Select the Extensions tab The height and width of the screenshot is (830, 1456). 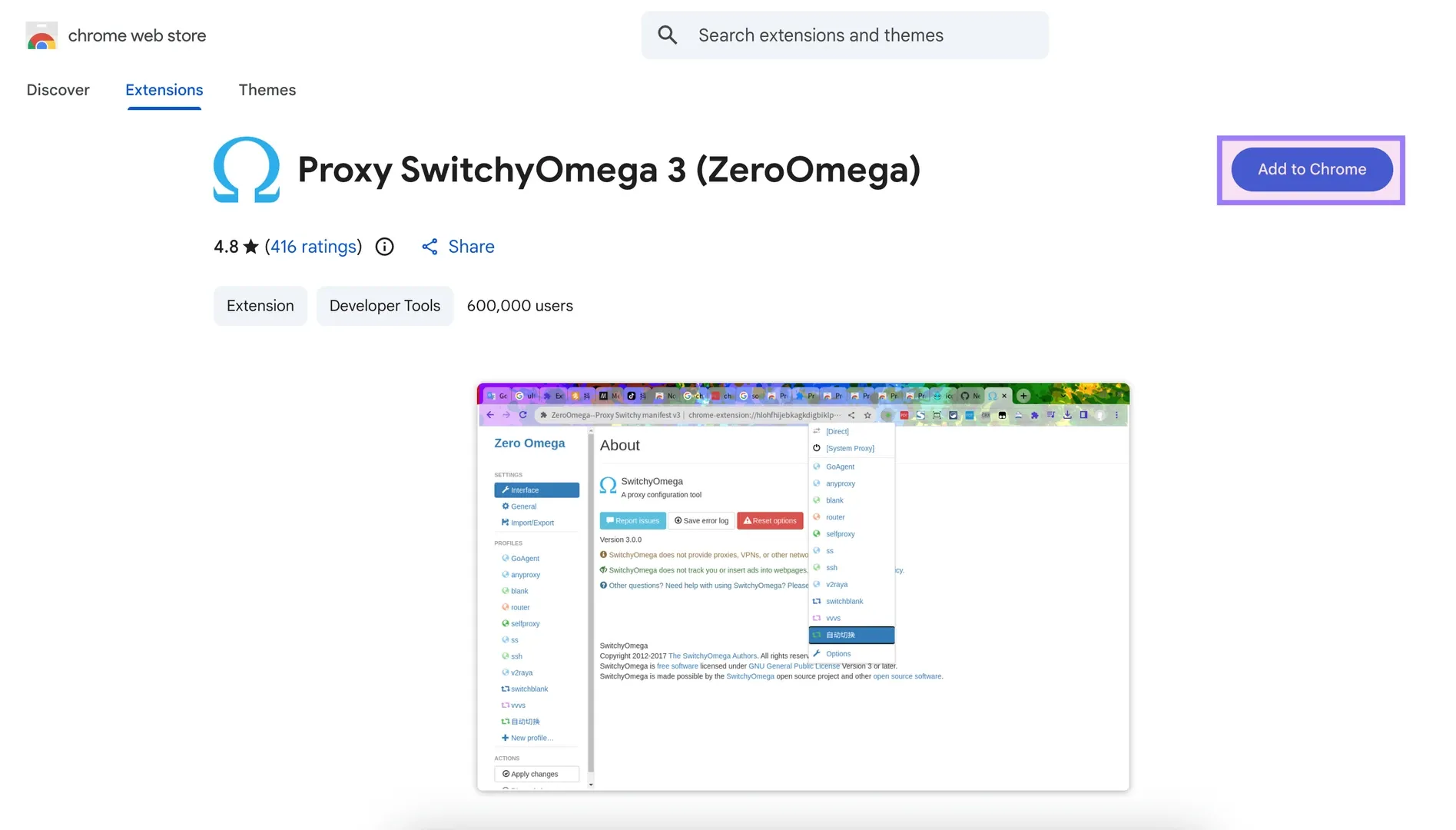(164, 90)
